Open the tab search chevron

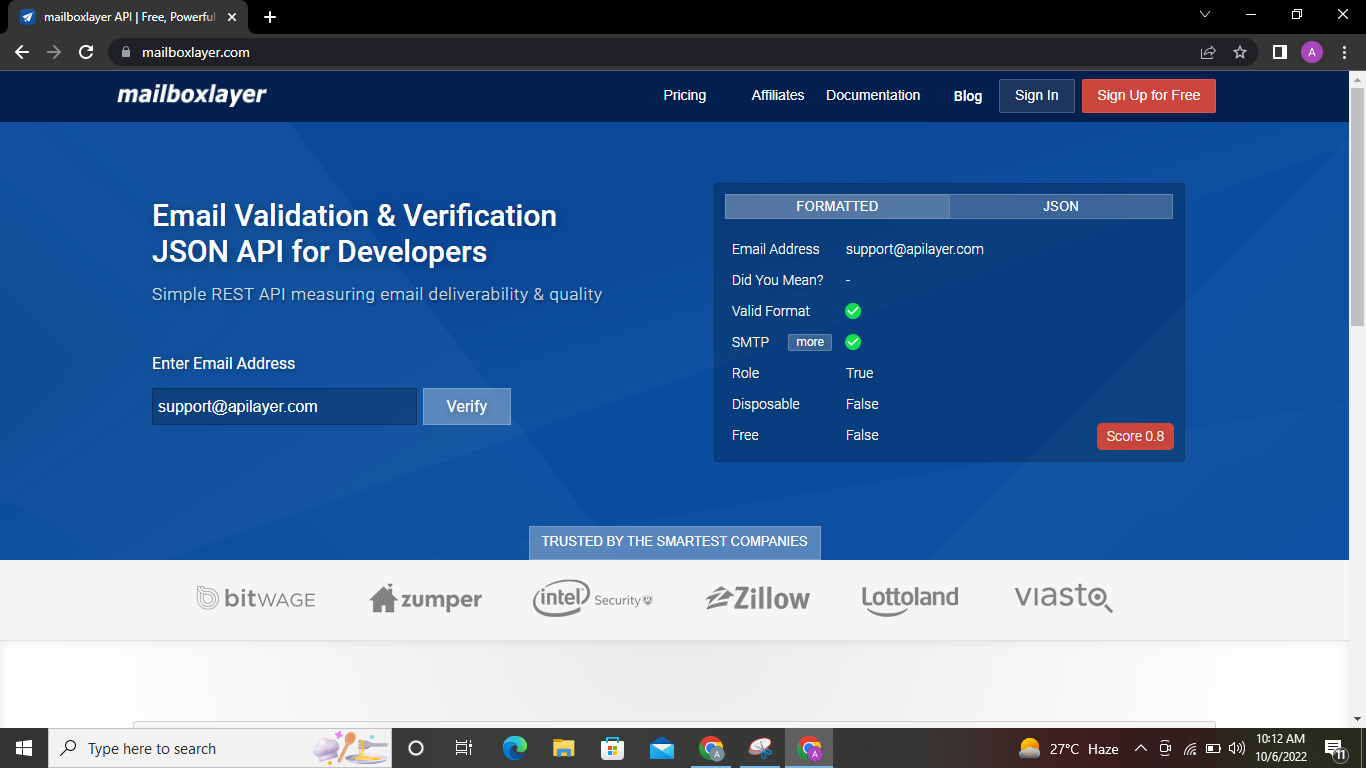click(x=1205, y=14)
